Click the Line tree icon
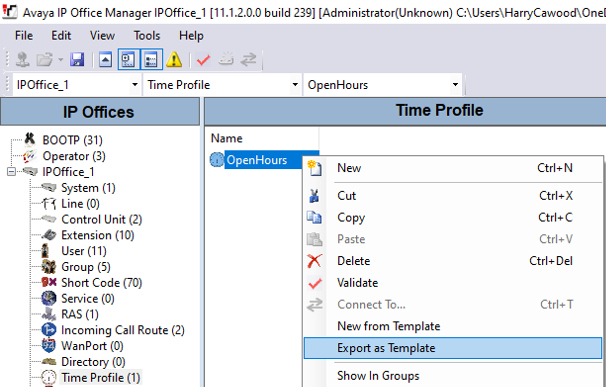This screenshot has height=387, width=606. coord(49,203)
